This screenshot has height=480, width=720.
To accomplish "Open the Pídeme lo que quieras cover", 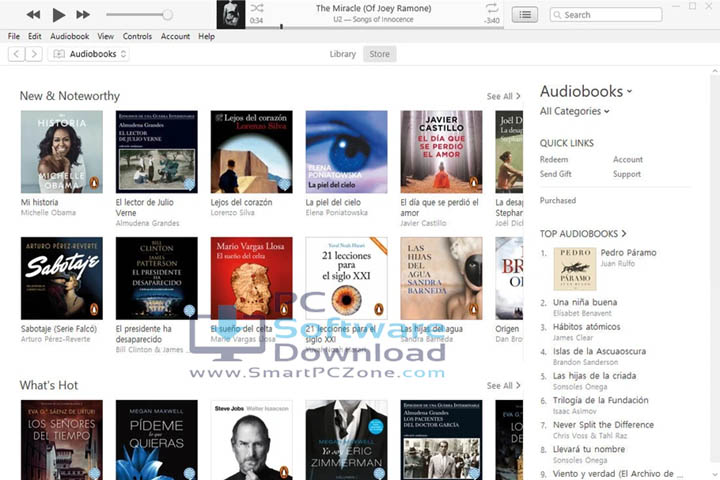I will (x=157, y=440).
